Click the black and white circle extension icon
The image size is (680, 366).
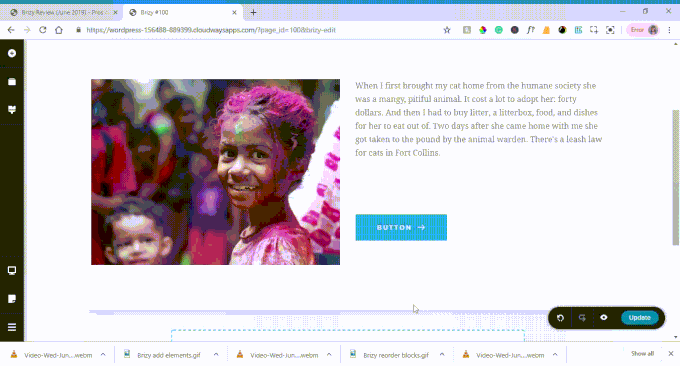[562, 30]
